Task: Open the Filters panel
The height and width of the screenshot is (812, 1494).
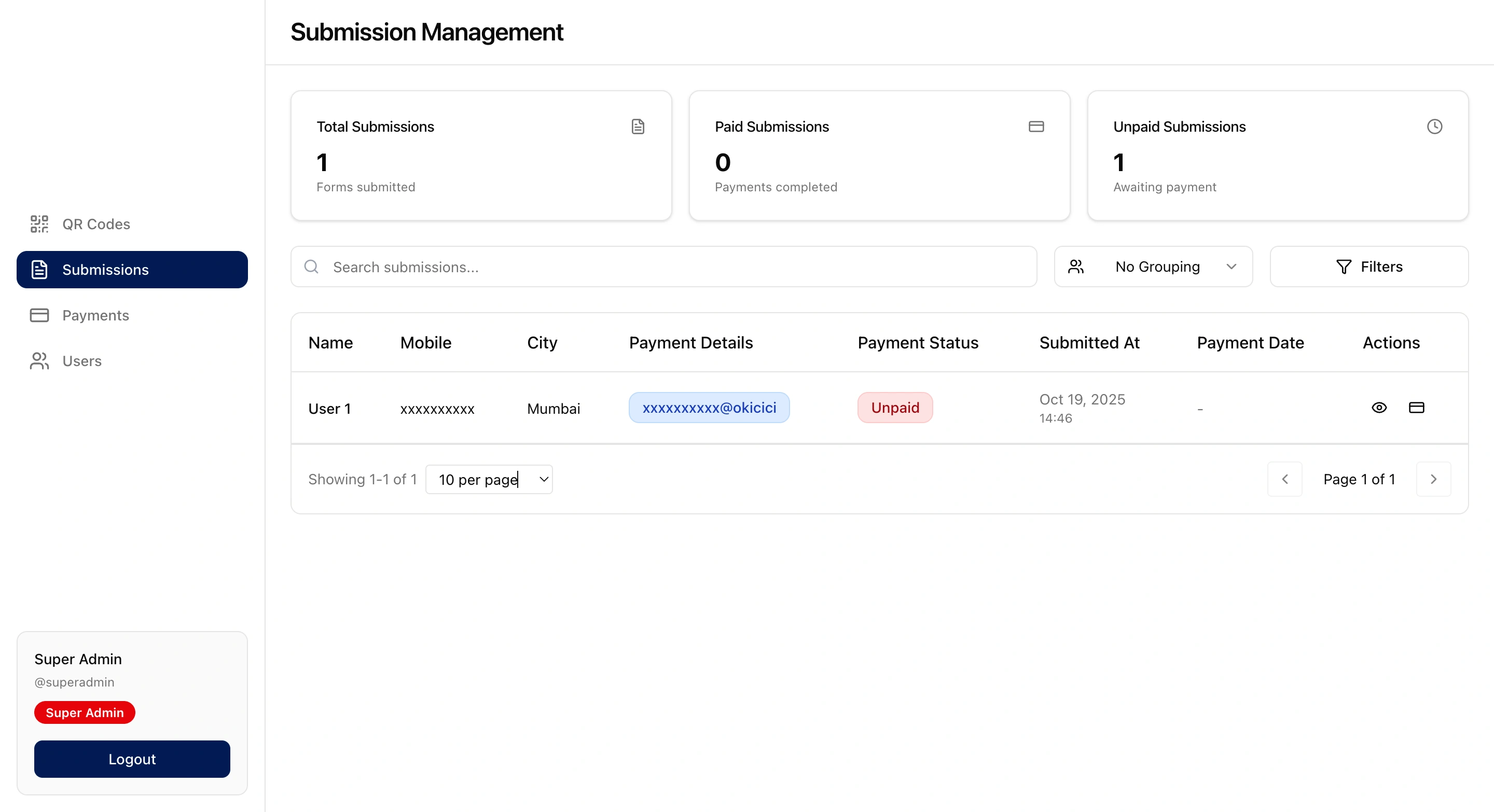Action: coord(1369,267)
